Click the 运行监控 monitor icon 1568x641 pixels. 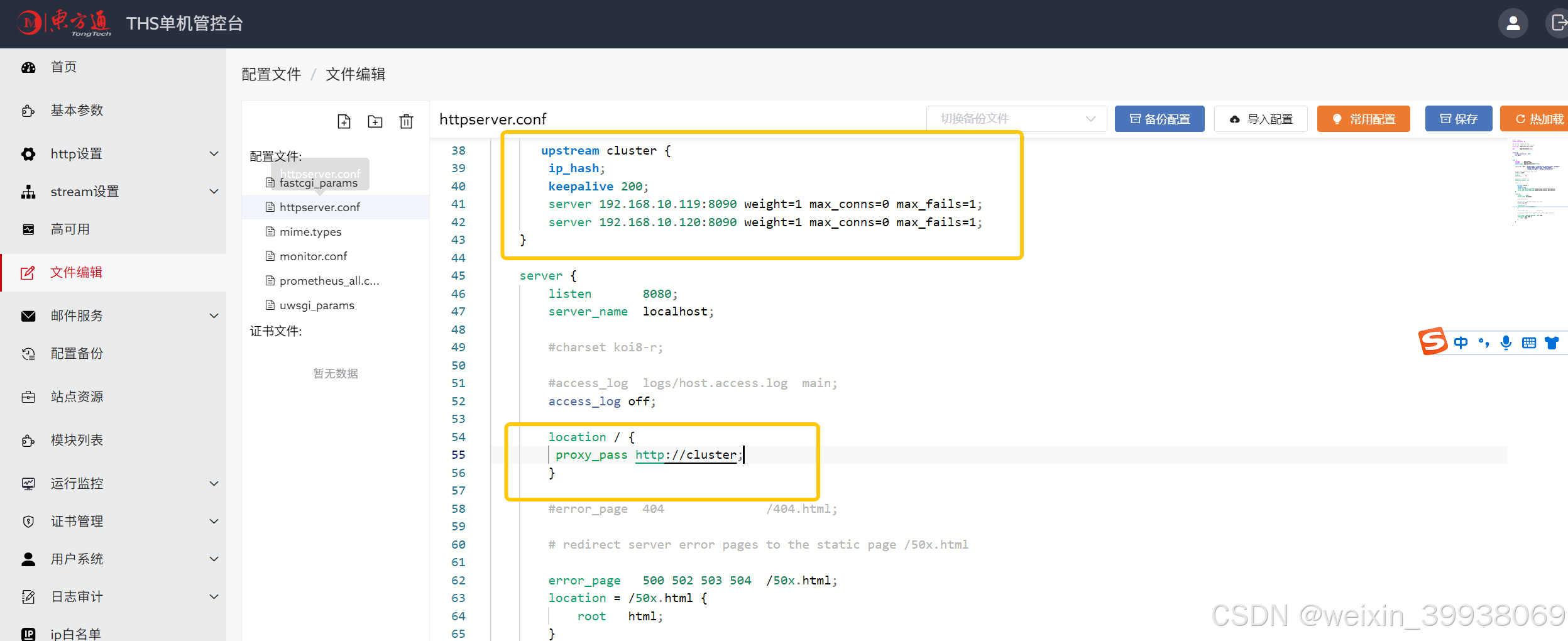click(28, 484)
